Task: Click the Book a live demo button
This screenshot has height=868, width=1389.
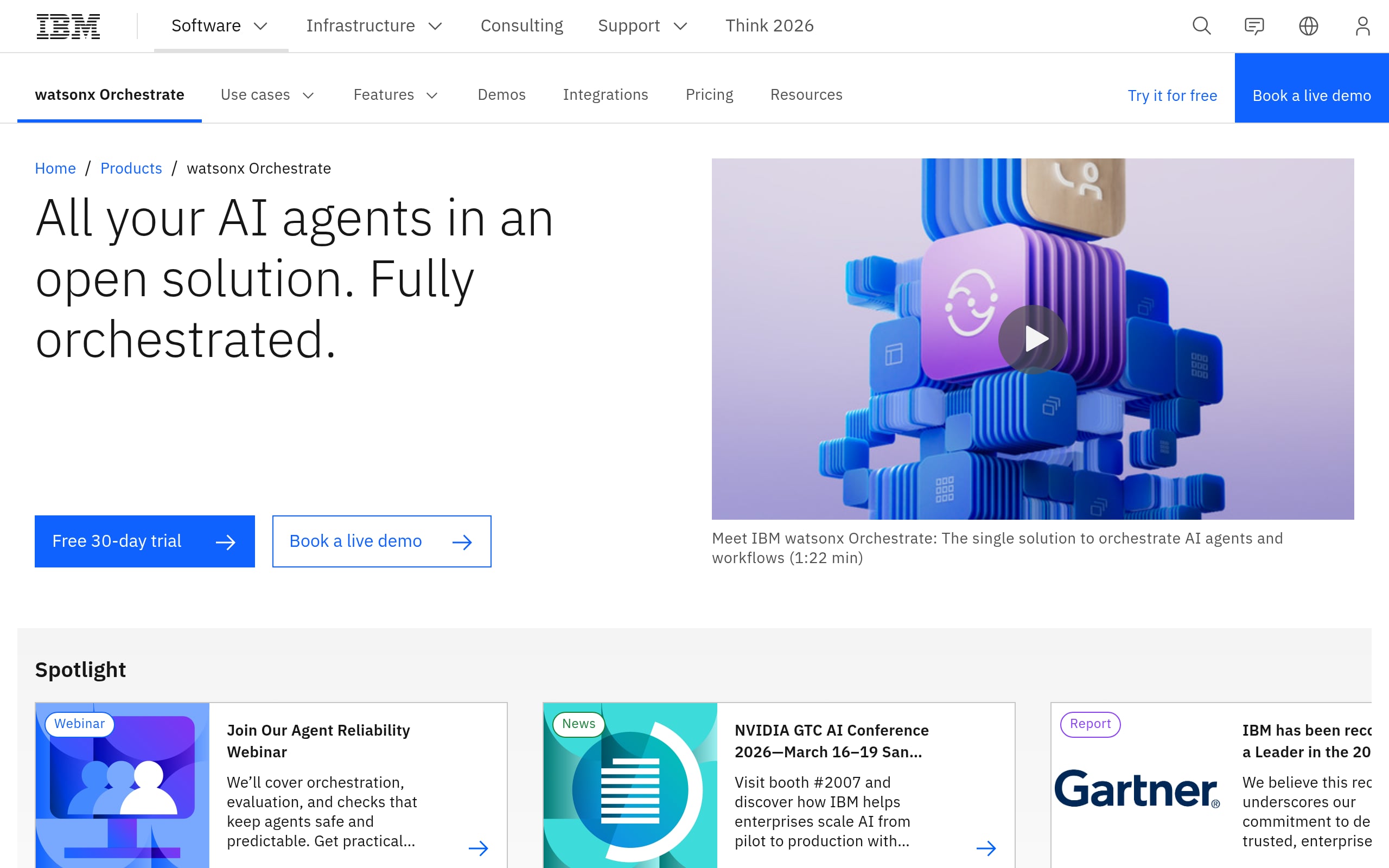Action: [x=381, y=541]
